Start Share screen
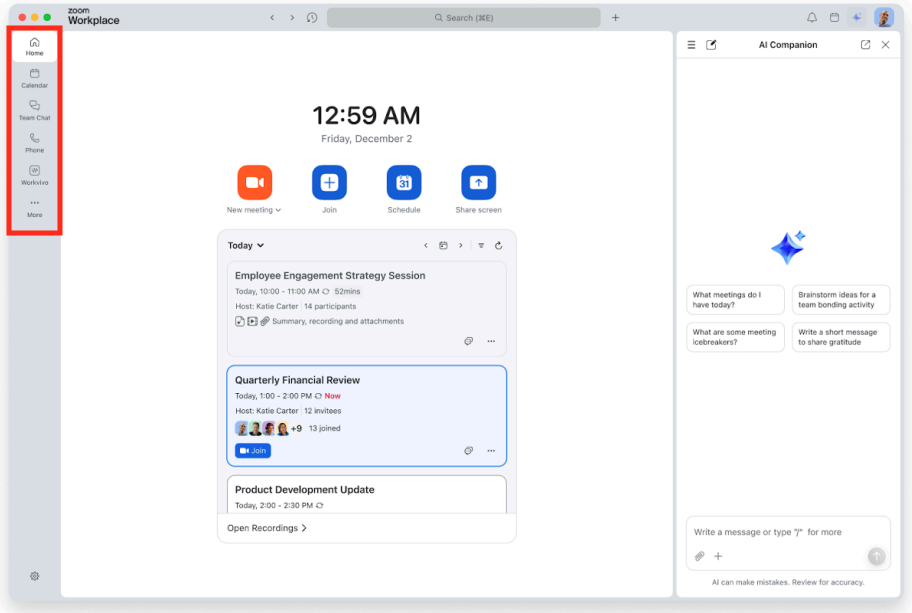 (478, 182)
